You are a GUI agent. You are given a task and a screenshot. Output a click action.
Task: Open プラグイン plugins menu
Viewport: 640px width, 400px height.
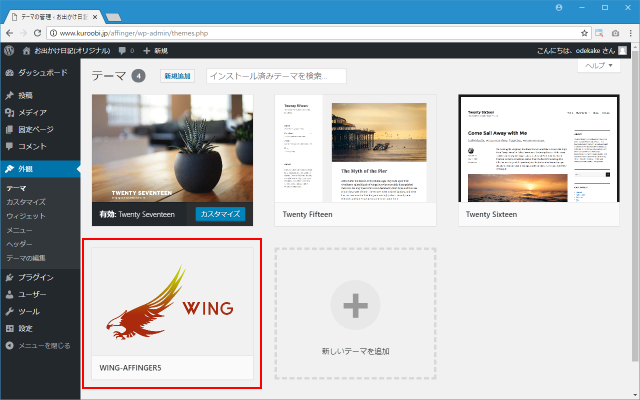click(40, 278)
